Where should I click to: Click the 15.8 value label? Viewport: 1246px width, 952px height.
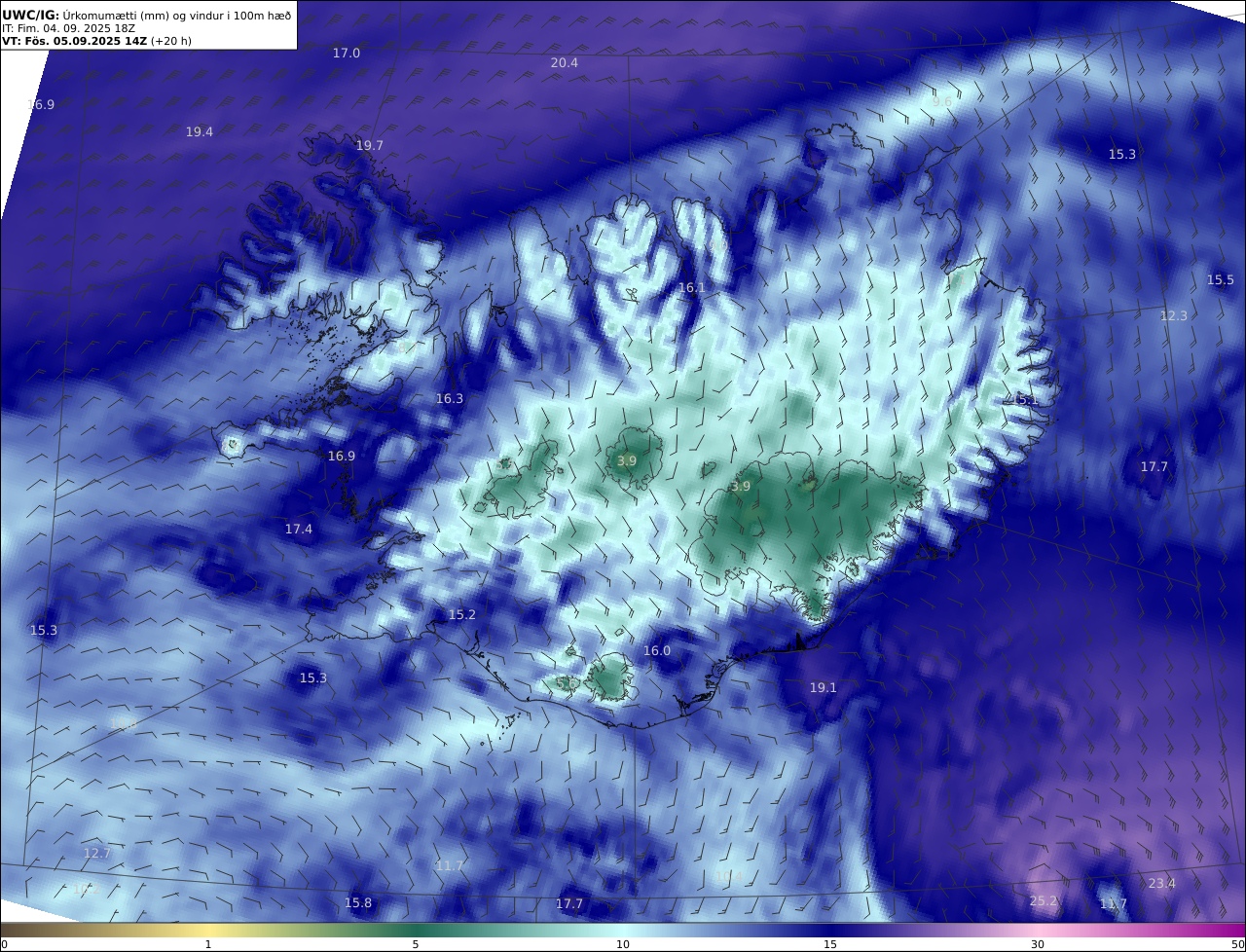click(x=358, y=902)
